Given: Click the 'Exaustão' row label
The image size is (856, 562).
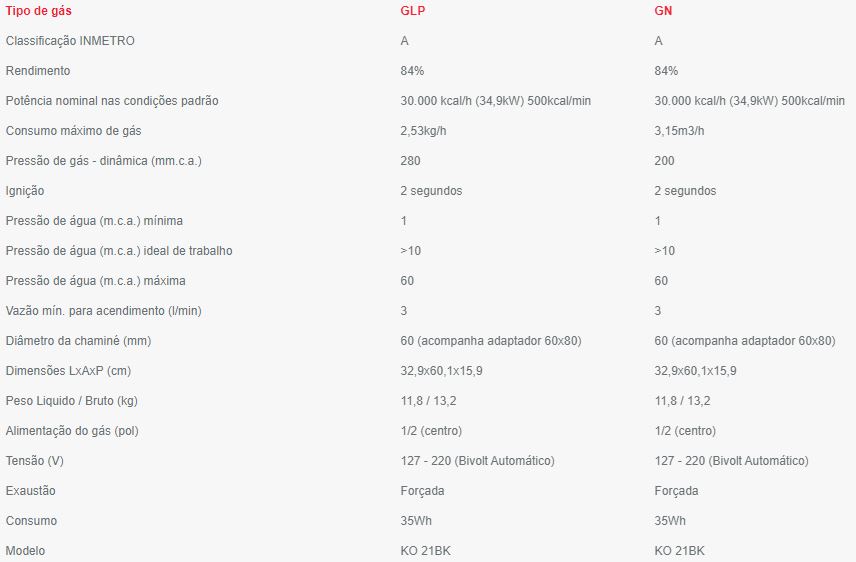Looking at the screenshot, I should (31, 491).
